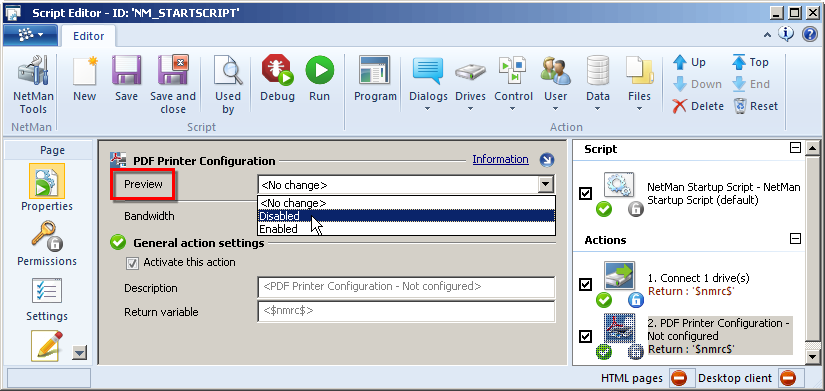This screenshot has width=825, height=391.
Task: Toggle Activate this action checkbox
Action: [133, 263]
